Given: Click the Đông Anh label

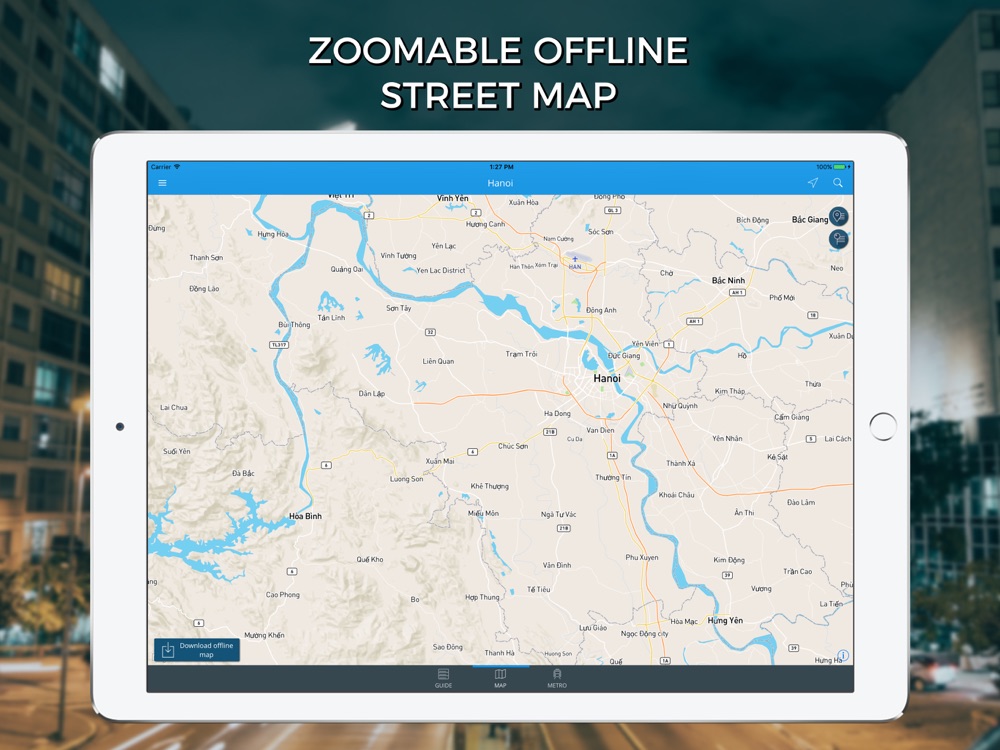Looking at the screenshot, I should (601, 310).
